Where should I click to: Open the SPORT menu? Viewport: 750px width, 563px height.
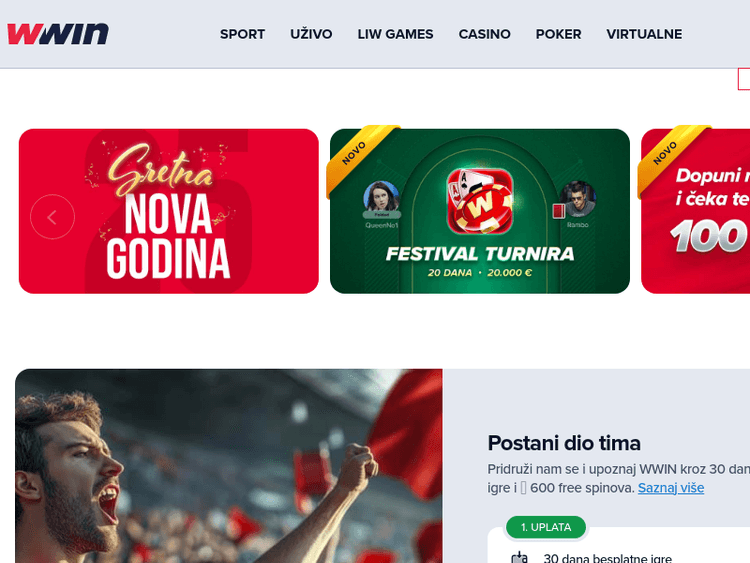point(243,34)
